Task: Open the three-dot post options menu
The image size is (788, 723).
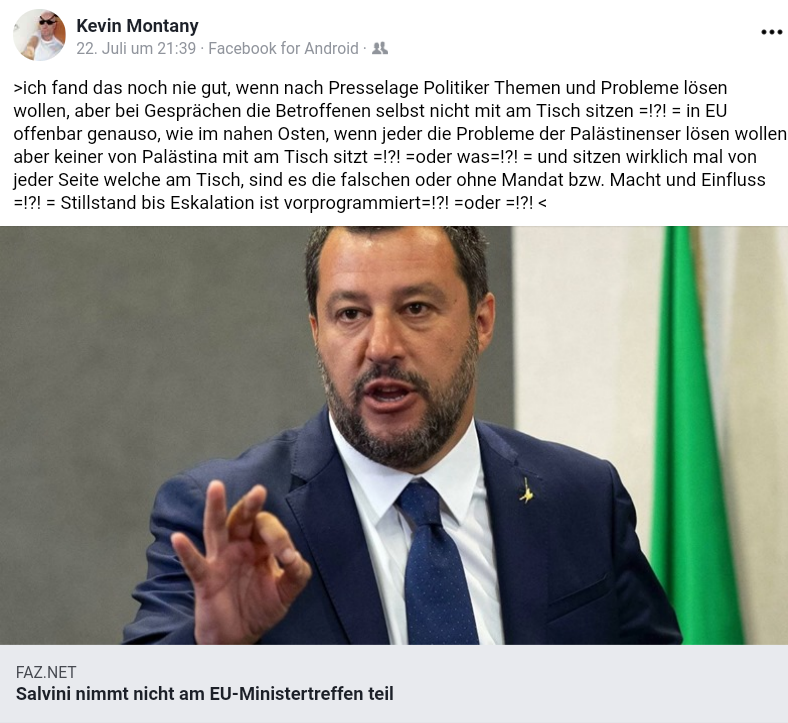Action: [x=771, y=32]
